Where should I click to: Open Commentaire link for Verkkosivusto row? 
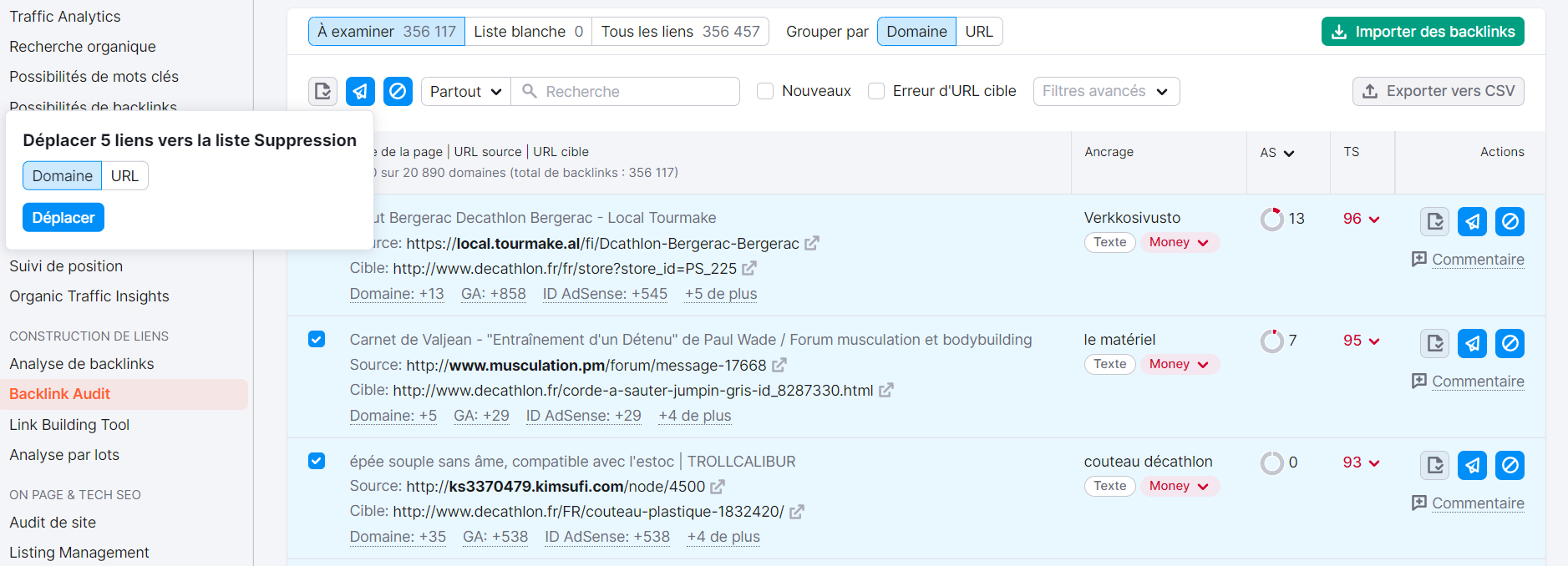[1478, 260]
